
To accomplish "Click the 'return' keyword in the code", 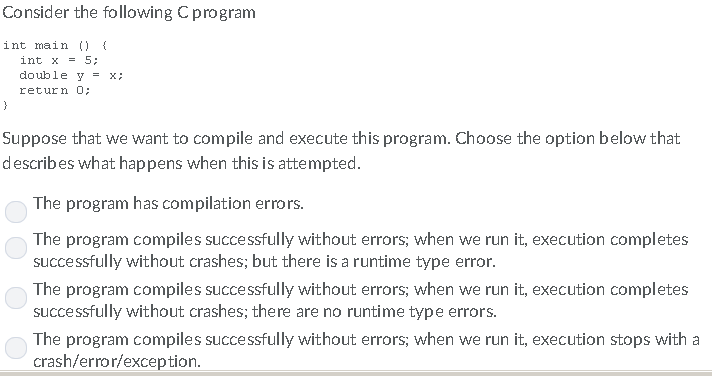I will [x=43, y=90].
